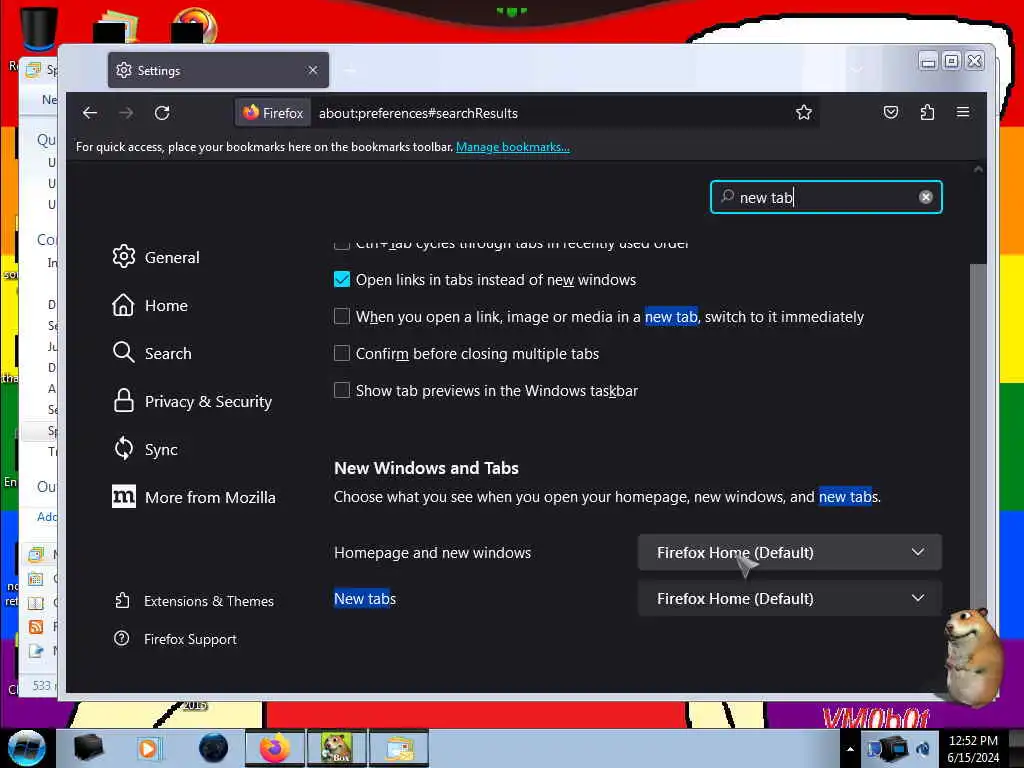Open the Firefox hamburger application menu

(963, 112)
